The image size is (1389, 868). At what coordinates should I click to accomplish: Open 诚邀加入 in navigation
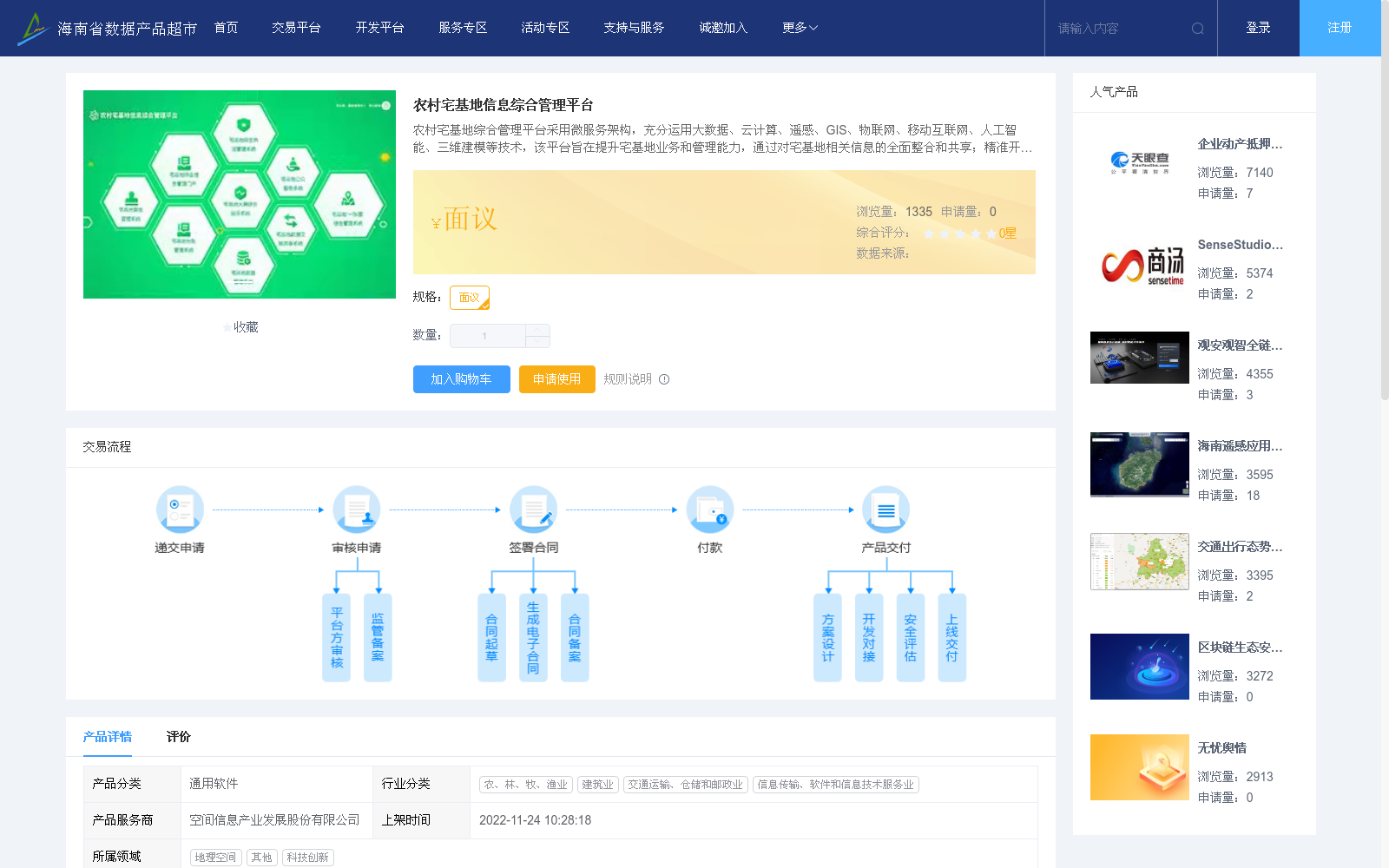(x=723, y=28)
